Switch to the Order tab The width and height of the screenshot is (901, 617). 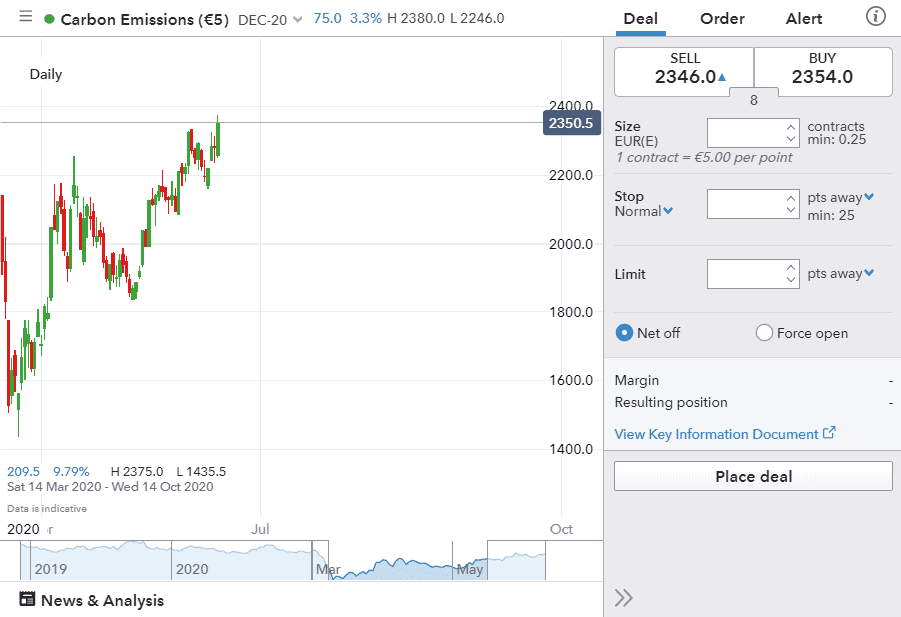point(722,19)
